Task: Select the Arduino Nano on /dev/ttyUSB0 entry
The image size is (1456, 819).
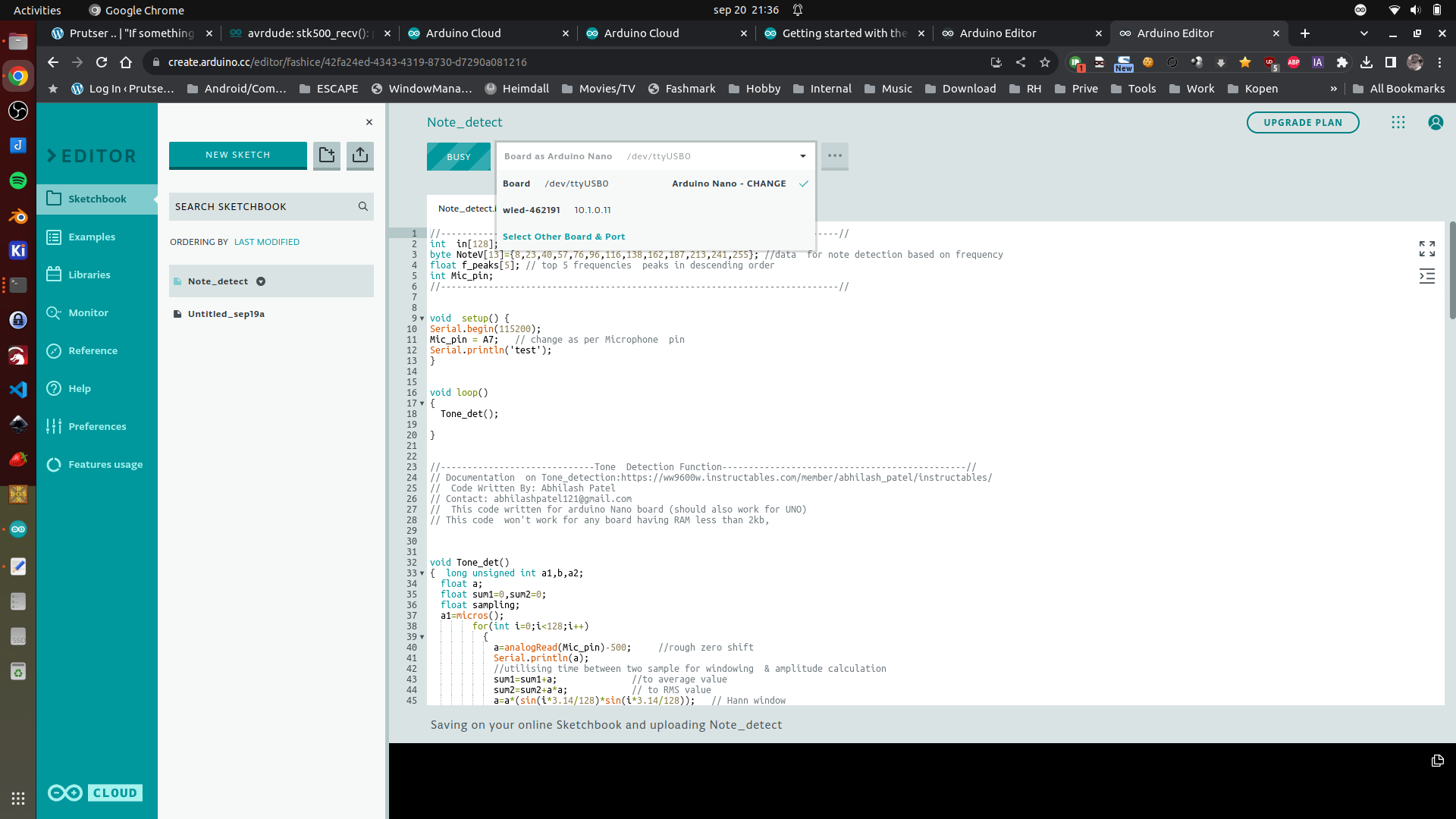Action: (656, 184)
